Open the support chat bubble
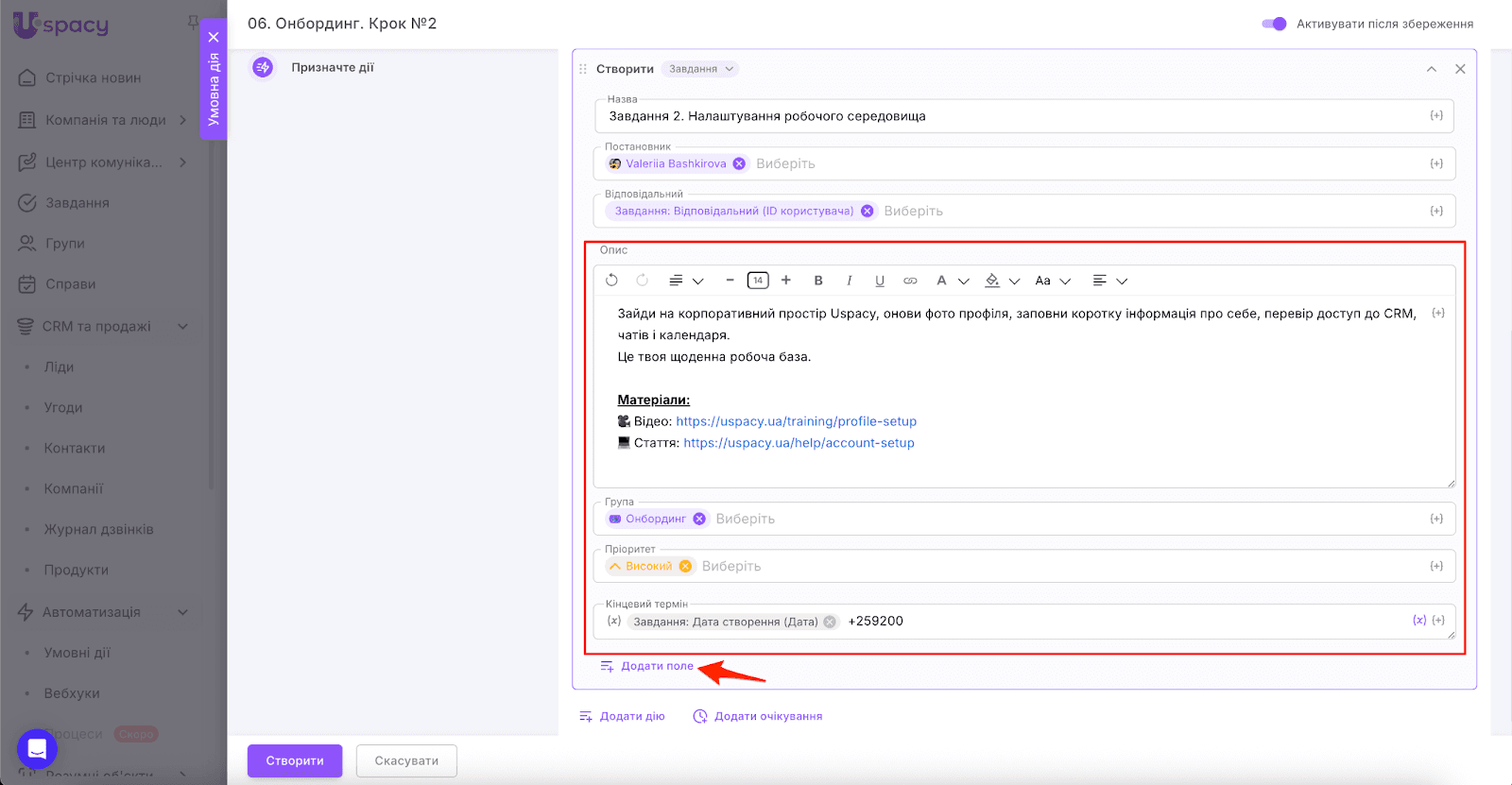Viewport: 1512px width, 785px height. click(x=37, y=749)
